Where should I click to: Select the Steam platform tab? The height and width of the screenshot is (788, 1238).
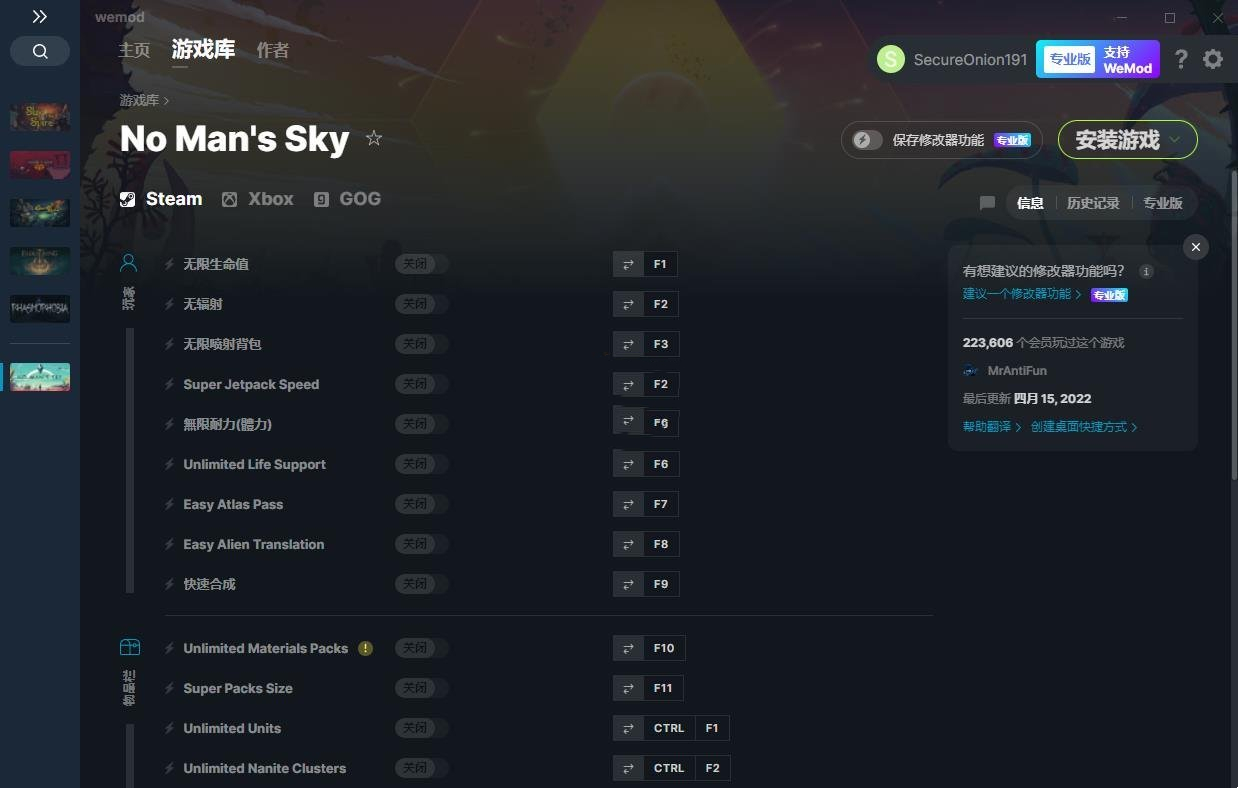[x=161, y=199]
